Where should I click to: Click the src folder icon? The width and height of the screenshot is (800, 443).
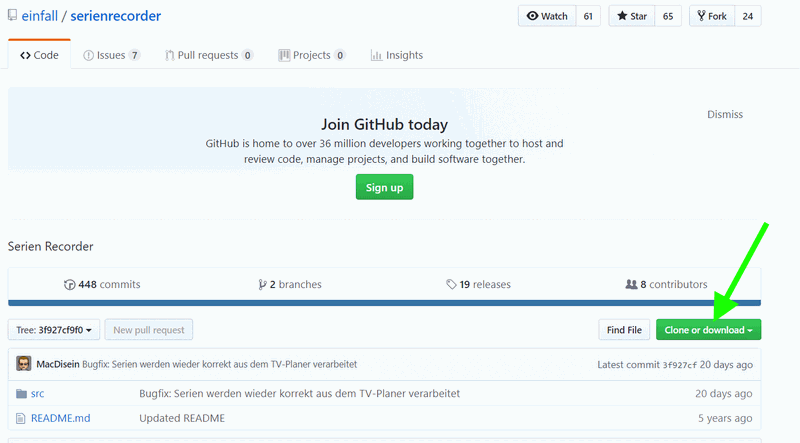(x=21, y=393)
